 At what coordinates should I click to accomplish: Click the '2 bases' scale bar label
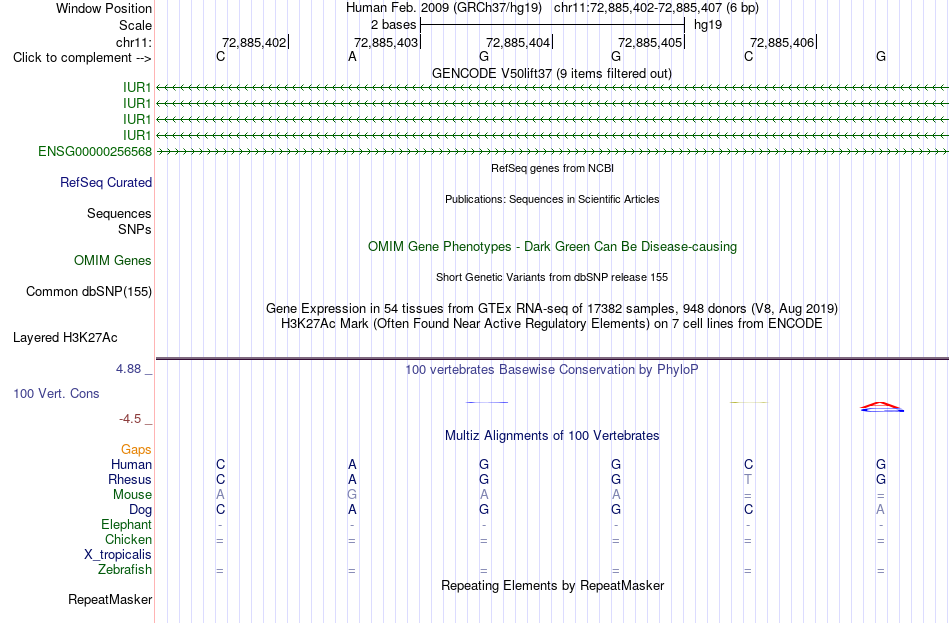click(x=393, y=25)
